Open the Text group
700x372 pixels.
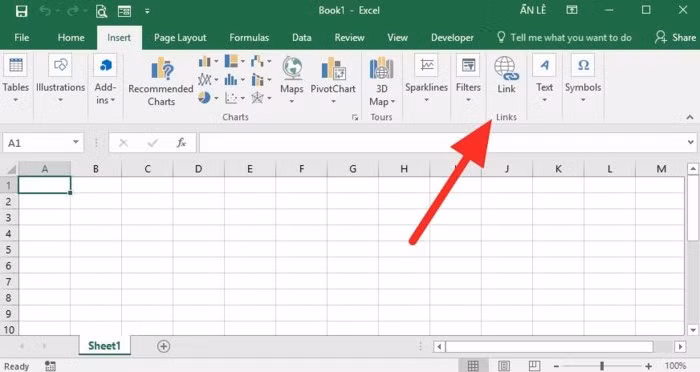click(544, 79)
